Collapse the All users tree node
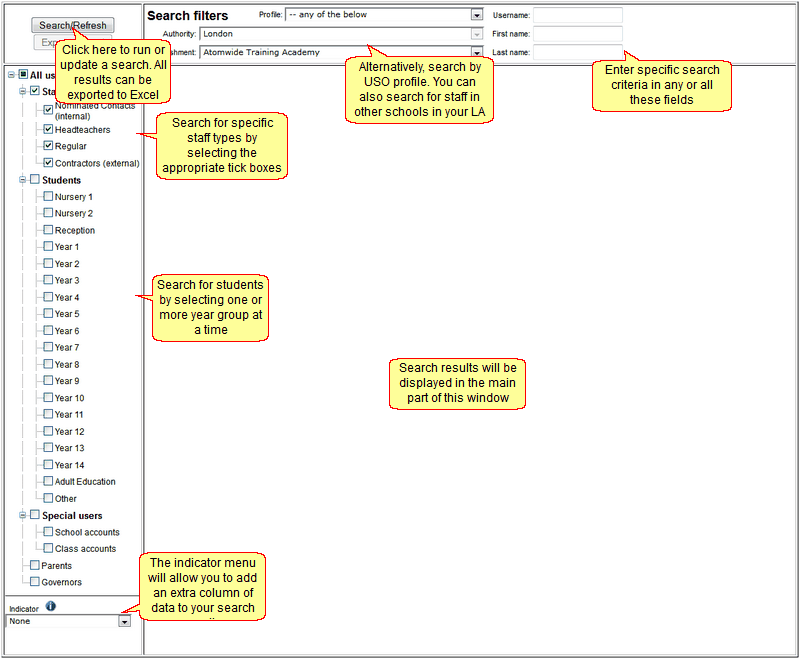Screen dimensions: 800x659 tap(11, 75)
